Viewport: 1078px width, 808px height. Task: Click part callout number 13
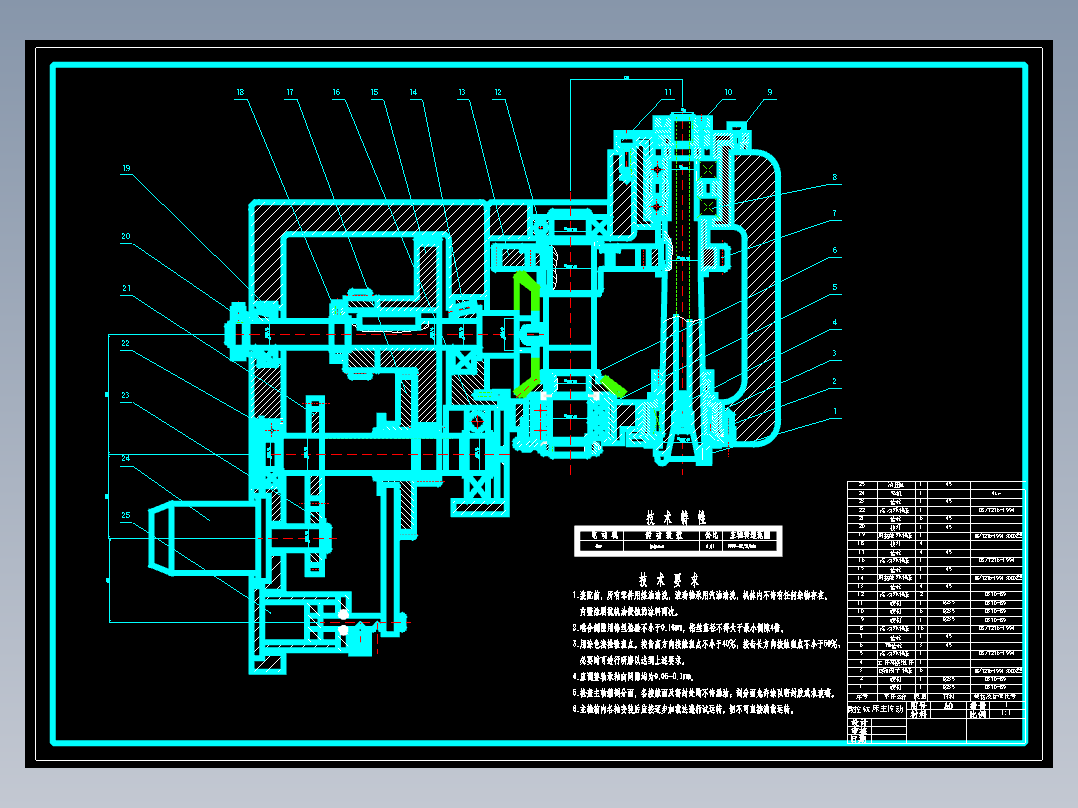point(462,92)
